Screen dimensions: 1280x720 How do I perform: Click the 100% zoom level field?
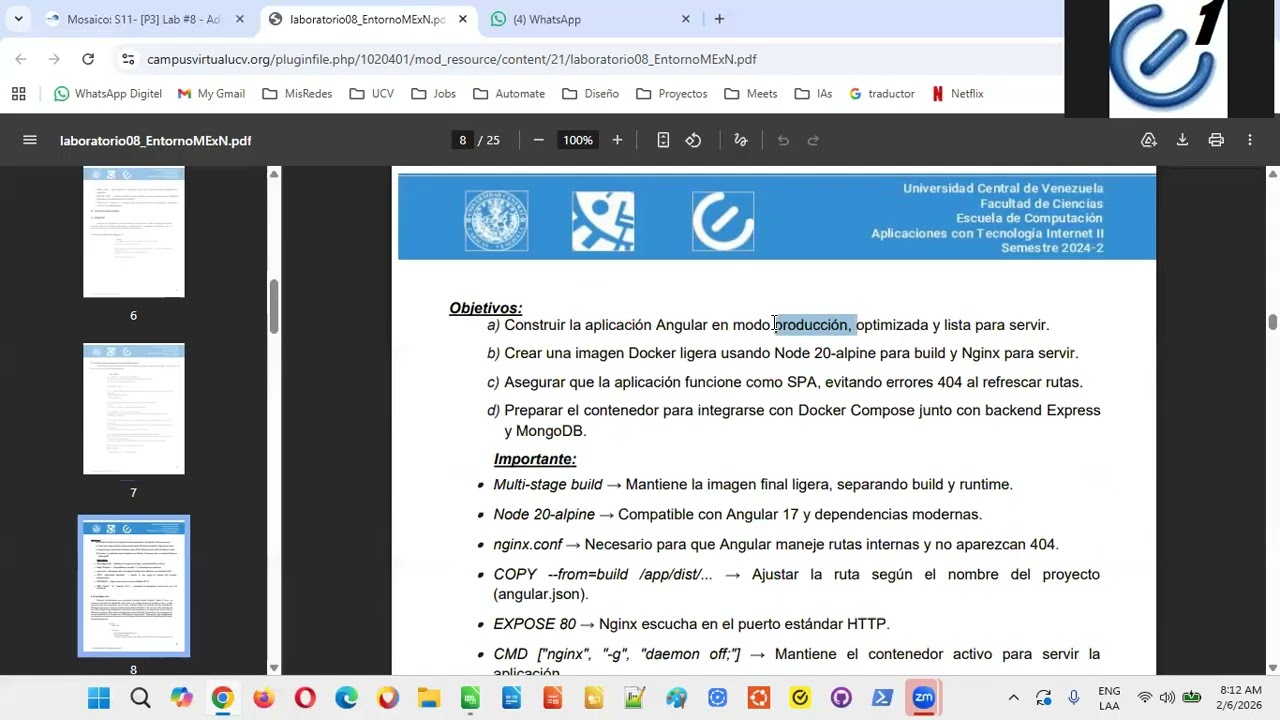[578, 140]
